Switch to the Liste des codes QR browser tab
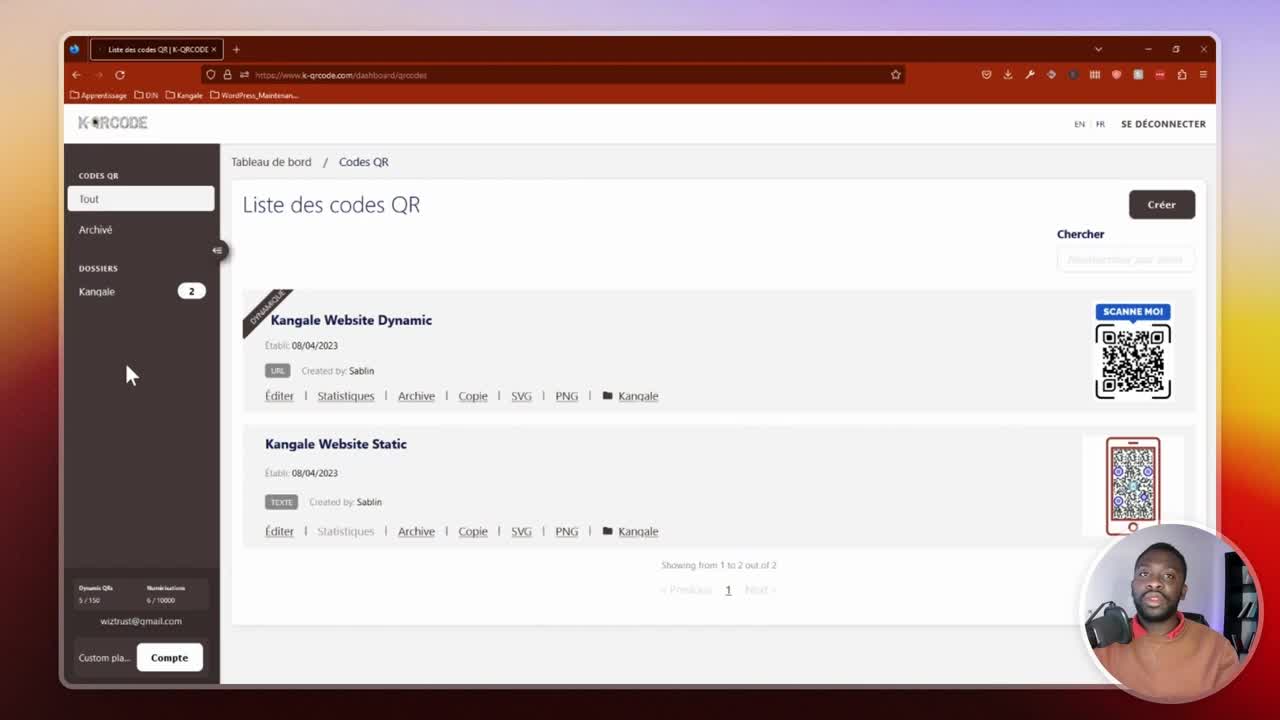 click(x=156, y=49)
